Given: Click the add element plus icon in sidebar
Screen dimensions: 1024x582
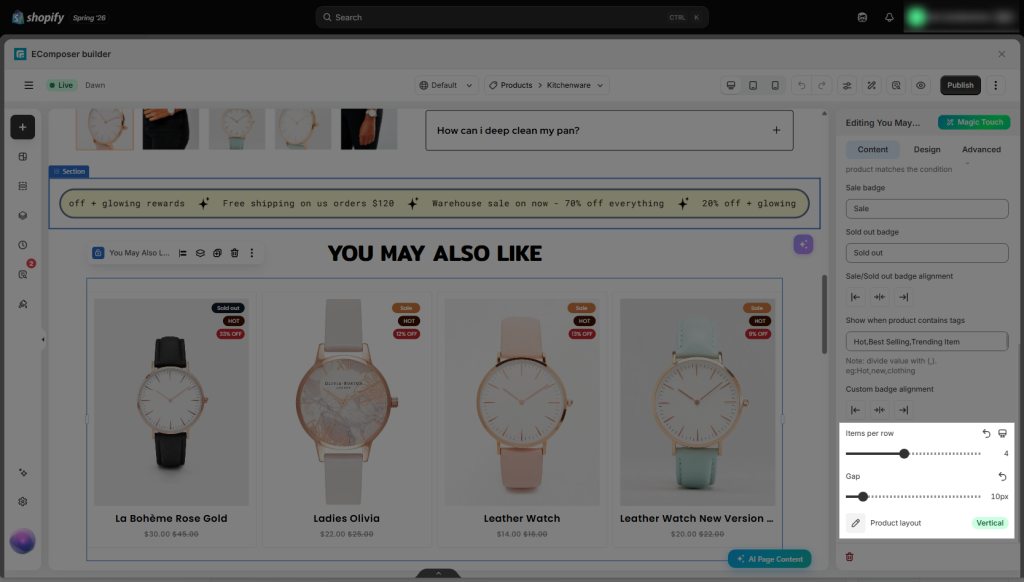Looking at the screenshot, I should tap(22, 127).
